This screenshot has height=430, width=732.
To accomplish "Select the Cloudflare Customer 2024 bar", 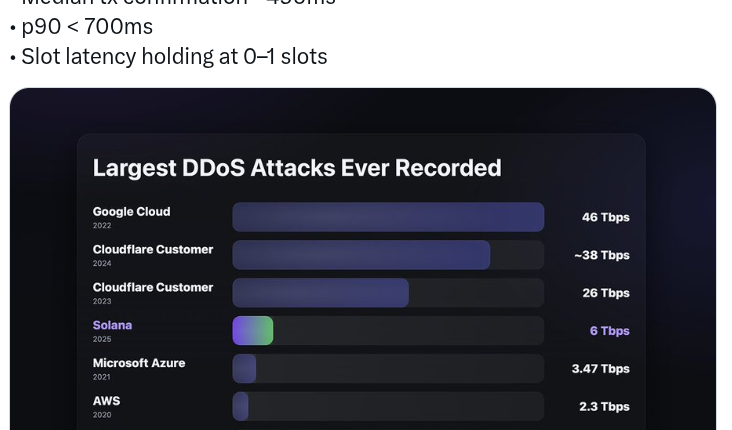I will (361, 255).
